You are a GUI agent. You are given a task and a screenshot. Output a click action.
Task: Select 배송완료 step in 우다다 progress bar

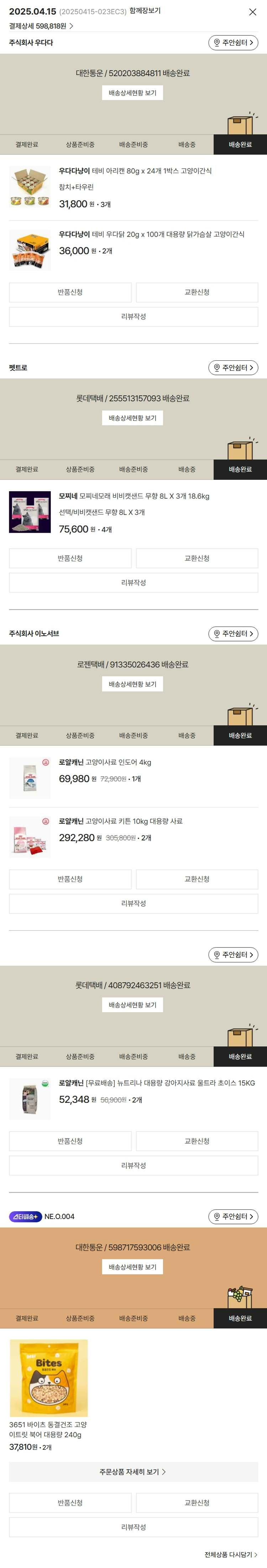(240, 144)
